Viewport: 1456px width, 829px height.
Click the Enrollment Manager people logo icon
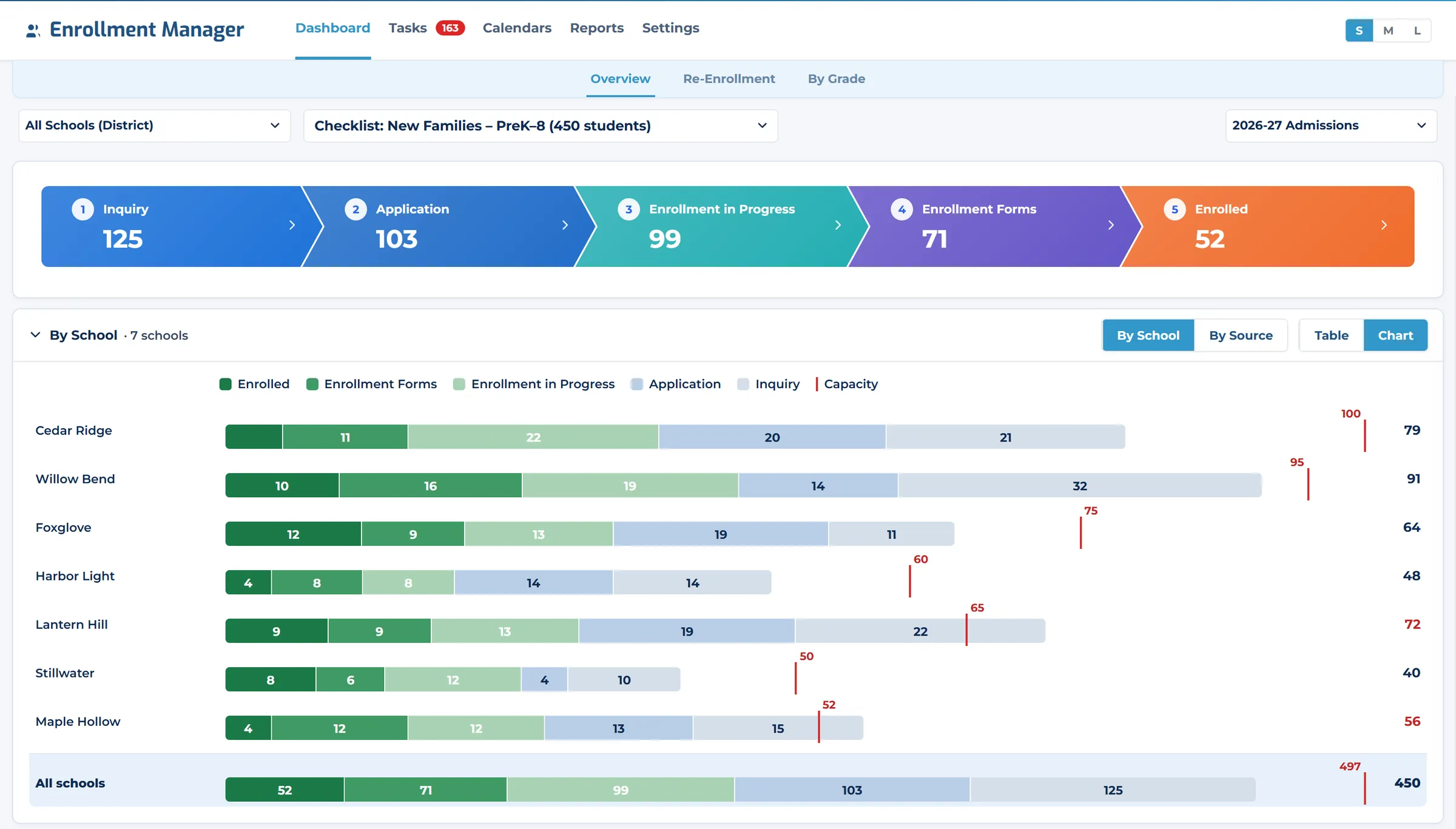pos(33,30)
